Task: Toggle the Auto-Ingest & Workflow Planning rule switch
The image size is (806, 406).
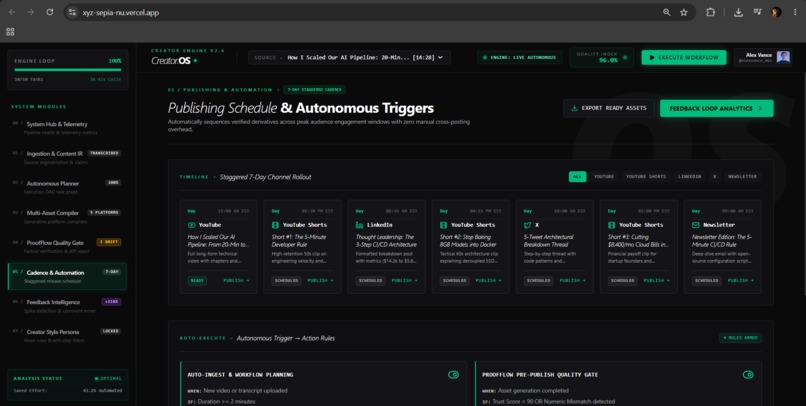Action: (x=453, y=375)
